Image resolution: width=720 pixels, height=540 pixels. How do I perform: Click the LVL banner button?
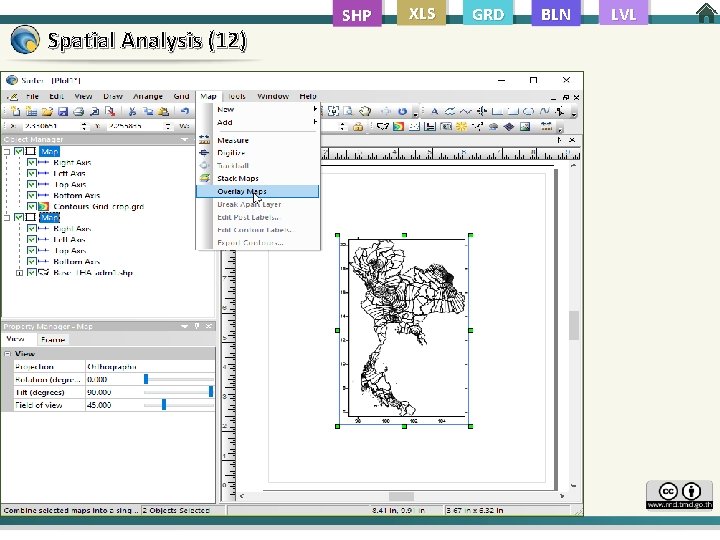pos(624,14)
